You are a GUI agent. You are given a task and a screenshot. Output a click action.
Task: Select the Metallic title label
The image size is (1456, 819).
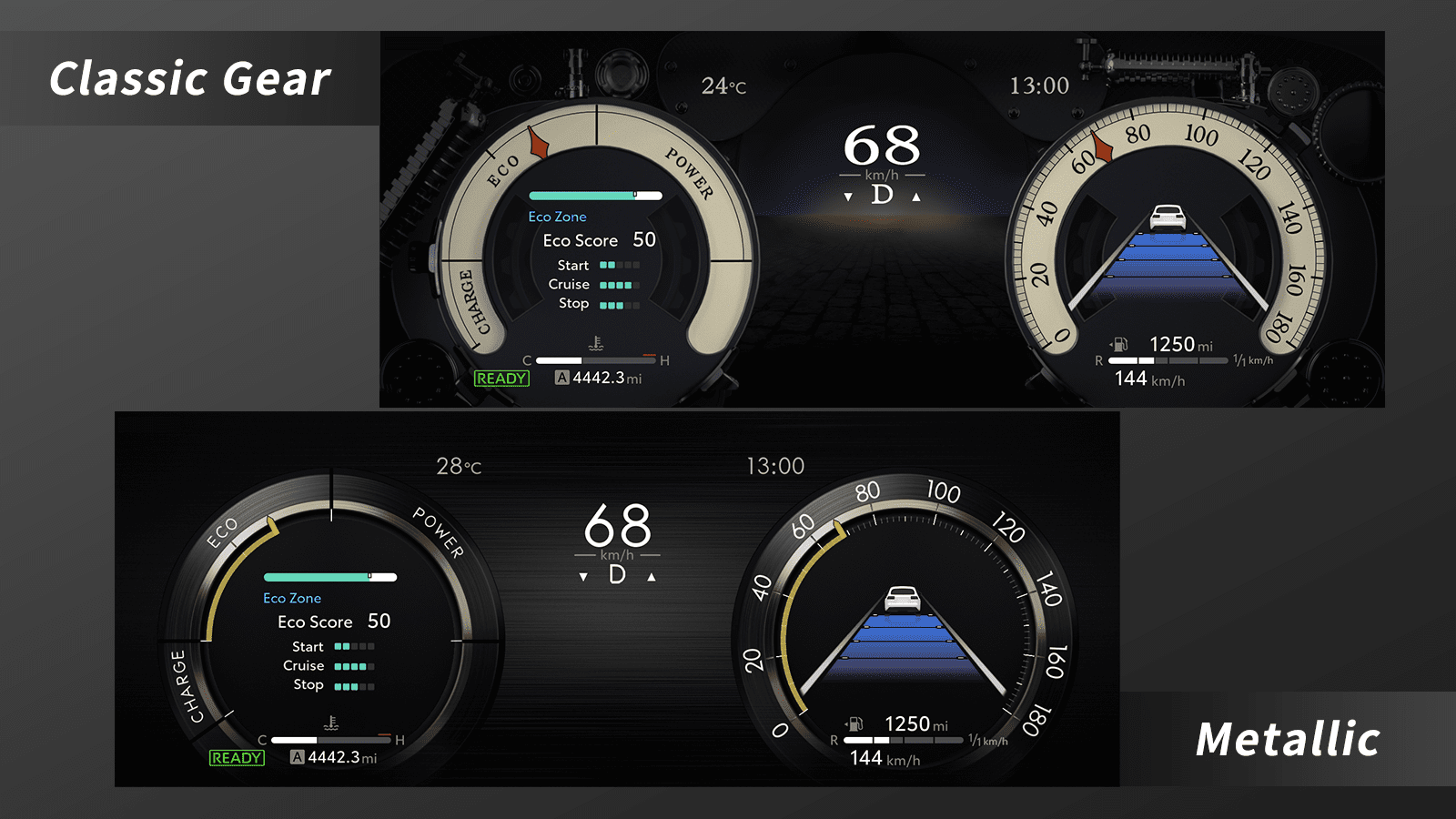pos(1288,739)
